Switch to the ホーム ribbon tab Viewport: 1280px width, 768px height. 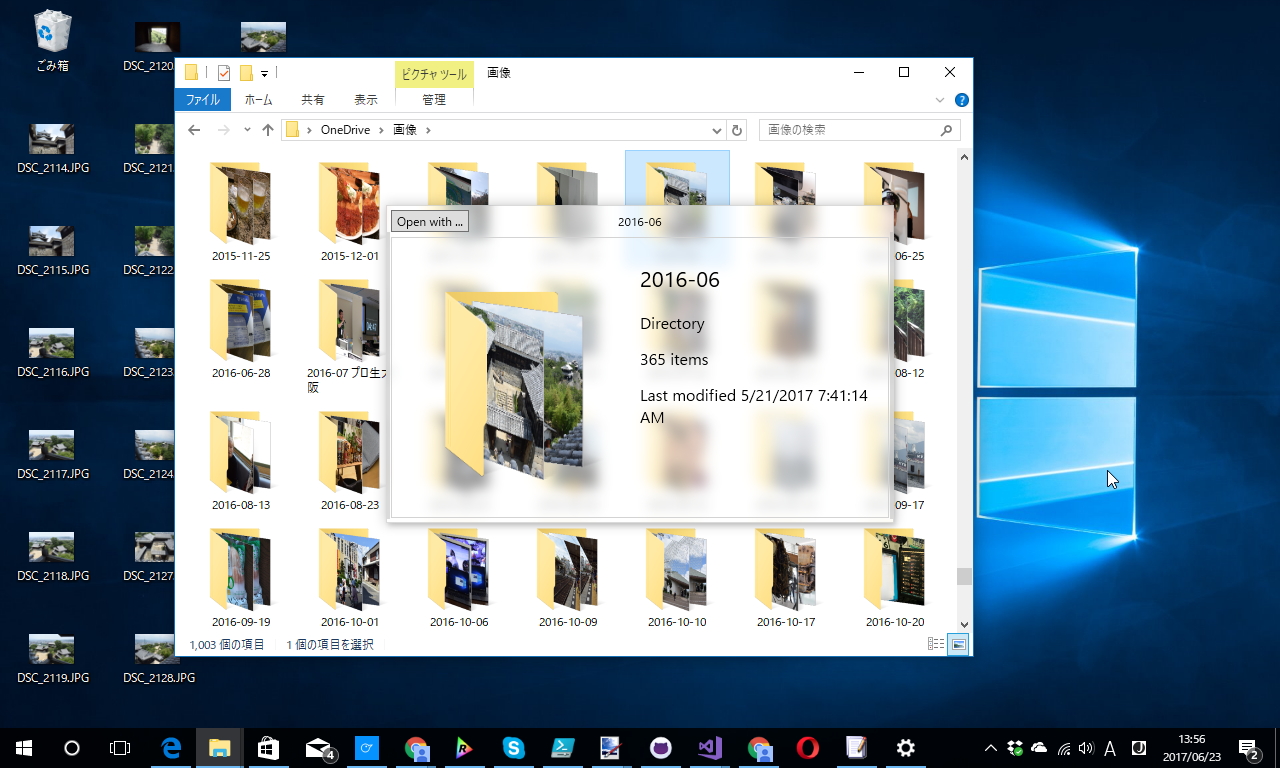pyautogui.click(x=258, y=100)
